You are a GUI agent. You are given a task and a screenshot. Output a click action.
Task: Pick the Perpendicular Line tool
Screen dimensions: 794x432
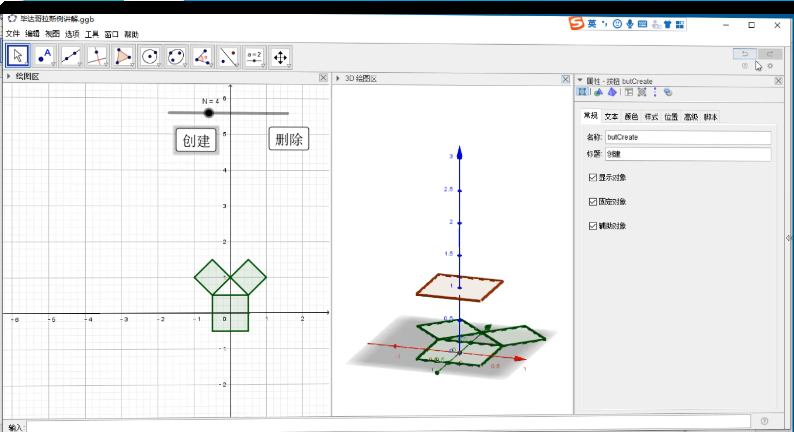(97, 56)
